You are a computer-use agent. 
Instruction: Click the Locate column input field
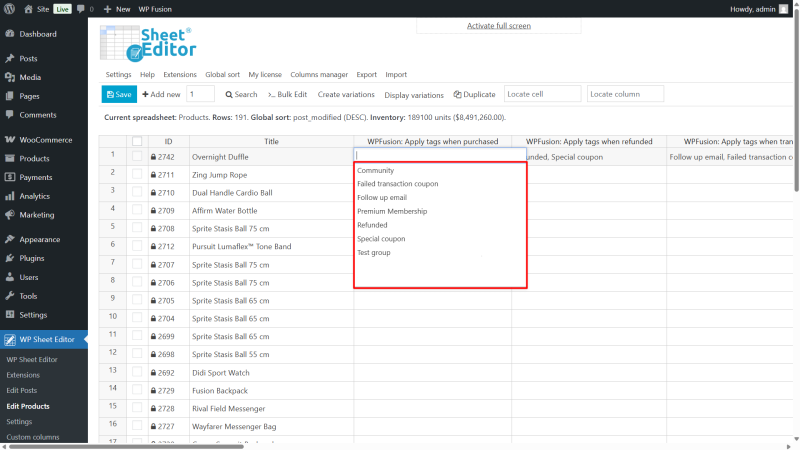click(x=626, y=94)
